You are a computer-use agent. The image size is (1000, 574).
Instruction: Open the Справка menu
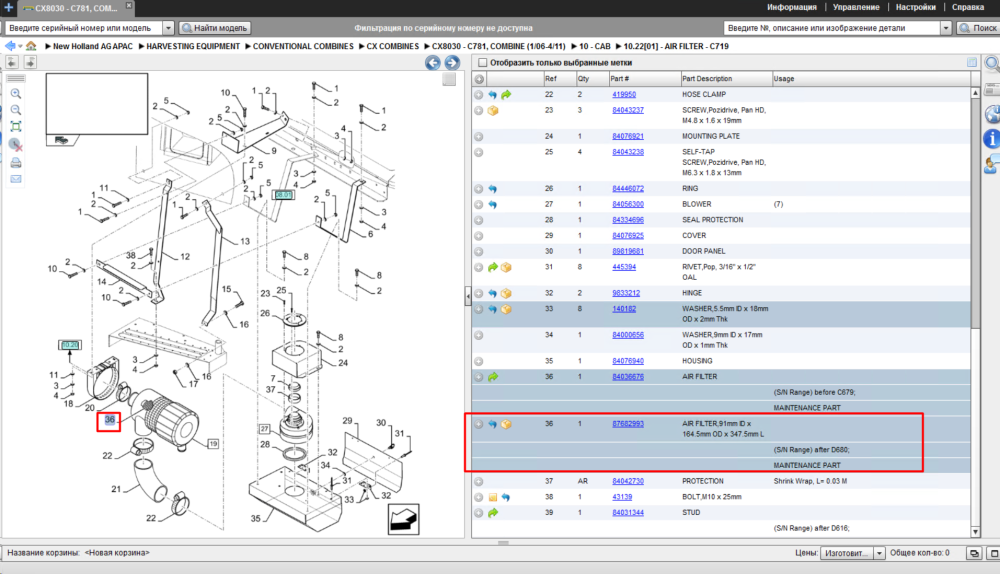pyautogui.click(x=967, y=7)
